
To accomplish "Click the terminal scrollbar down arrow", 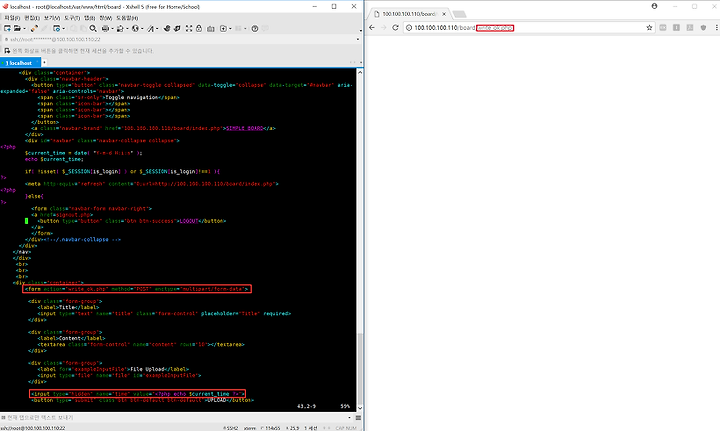I will [360, 407].
